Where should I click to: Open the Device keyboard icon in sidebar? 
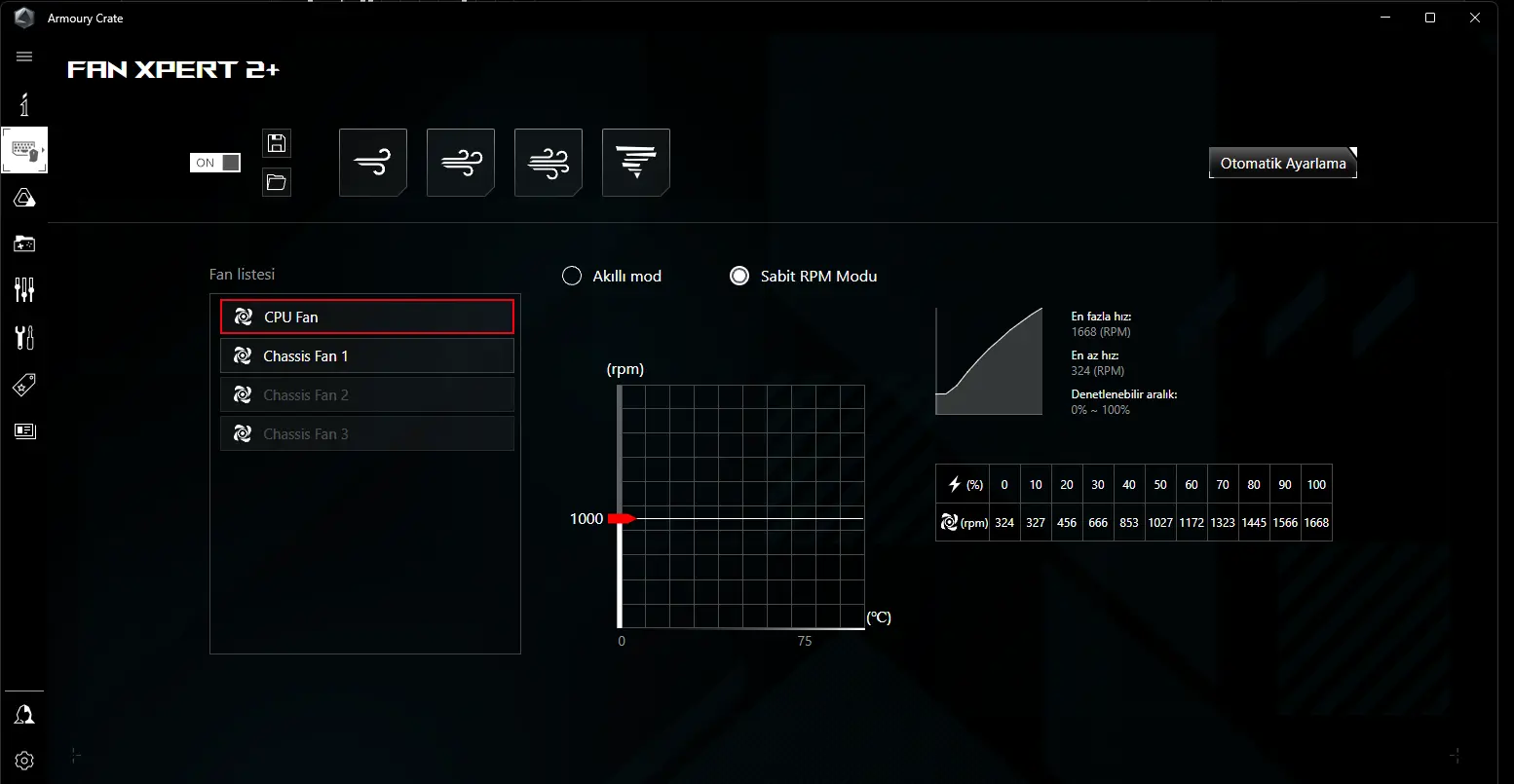pos(24,150)
